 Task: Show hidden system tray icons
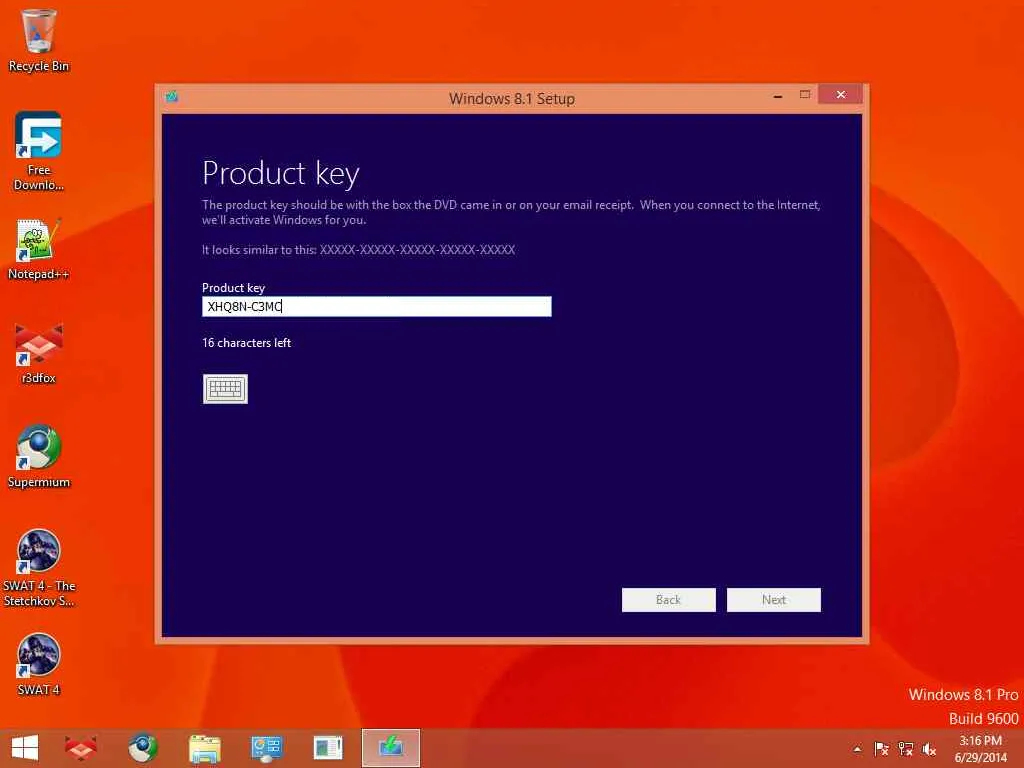(x=857, y=749)
